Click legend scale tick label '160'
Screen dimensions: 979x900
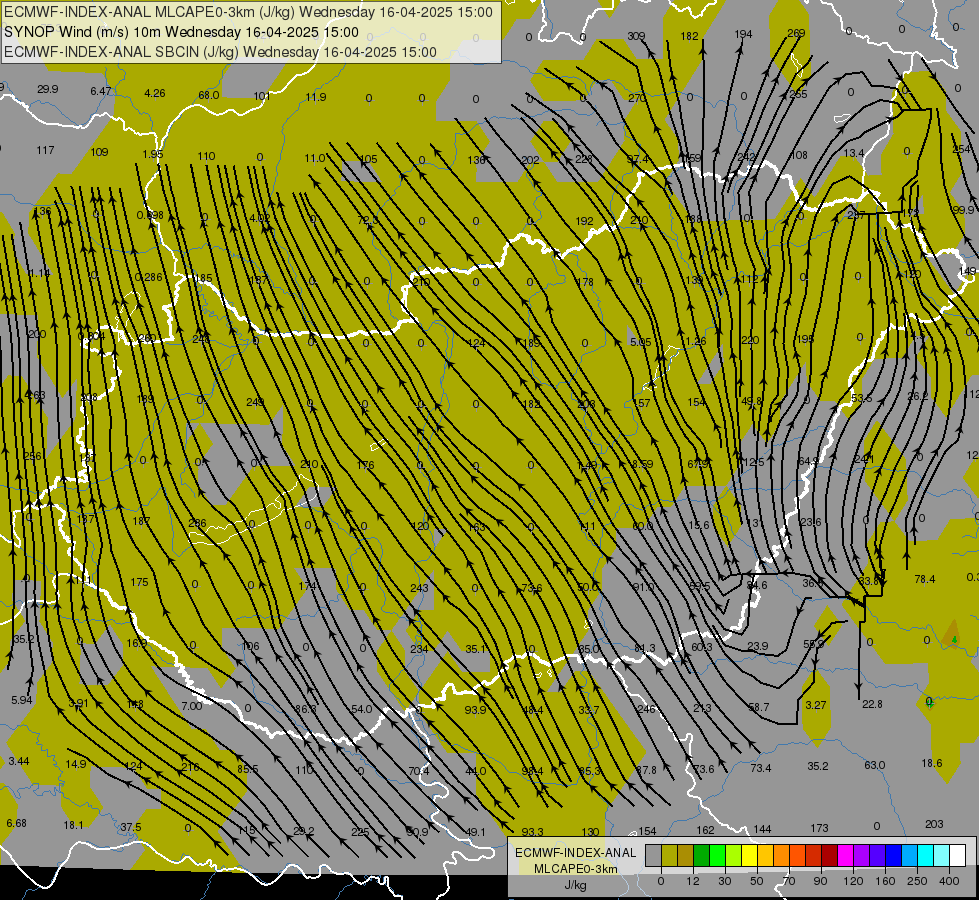coord(885,881)
